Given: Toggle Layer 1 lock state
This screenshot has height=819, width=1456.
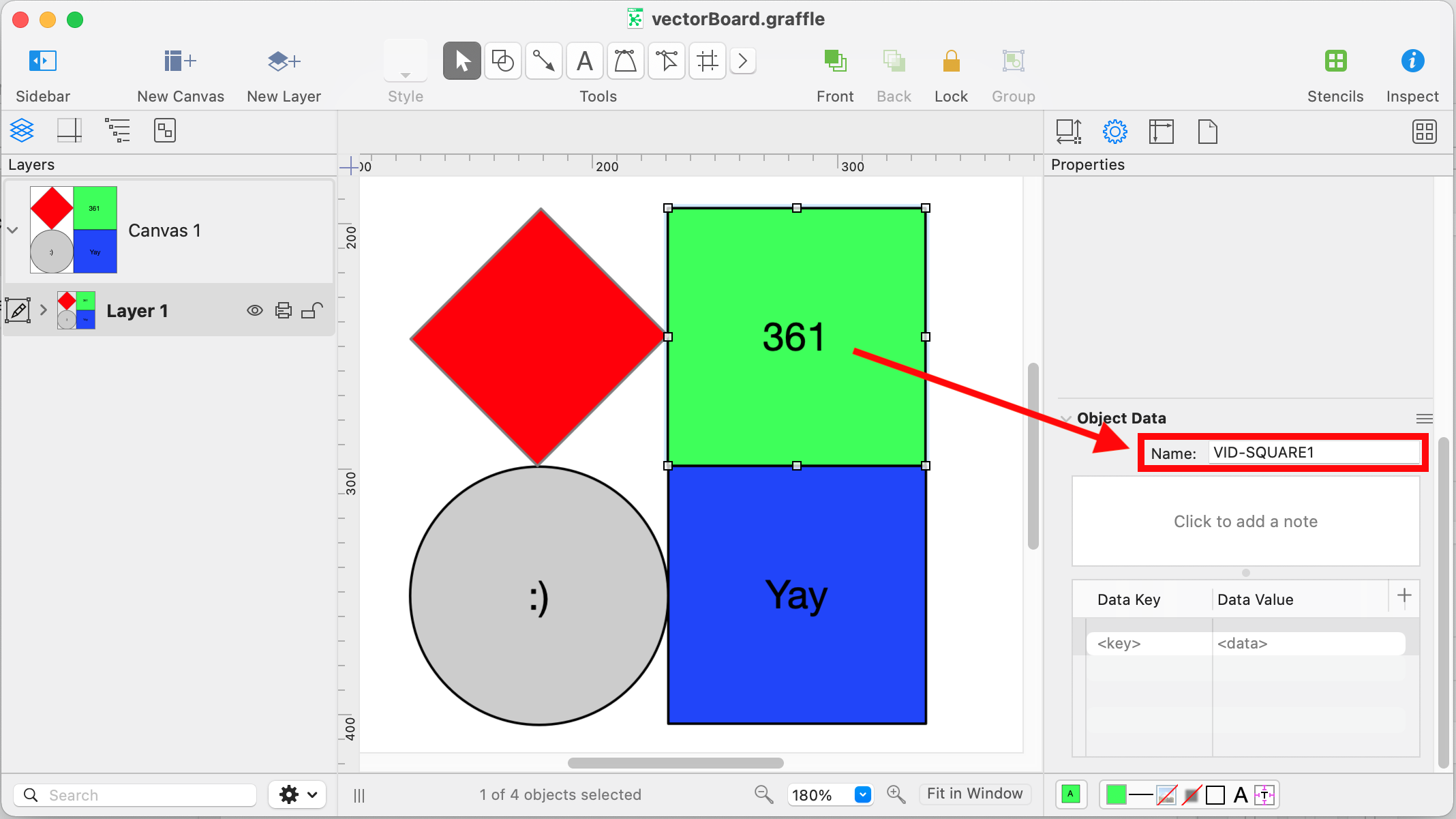Looking at the screenshot, I should pos(312,311).
